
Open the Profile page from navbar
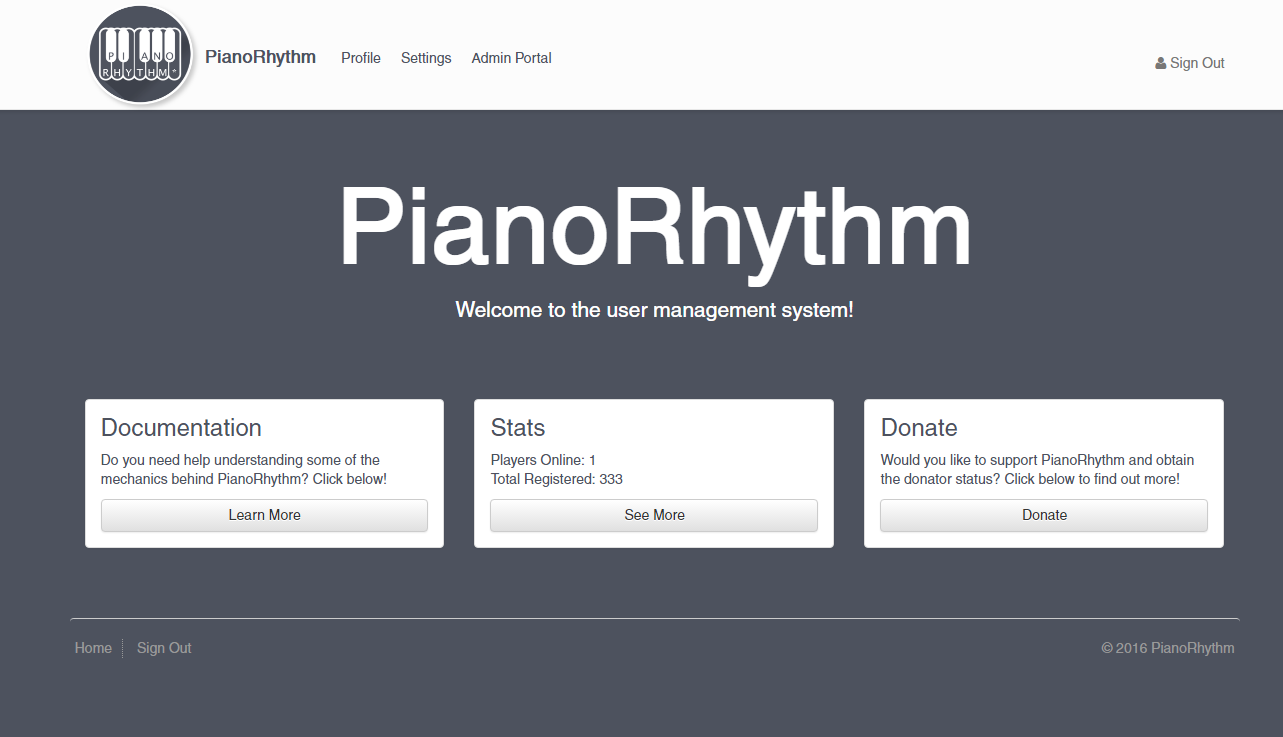[x=361, y=58]
